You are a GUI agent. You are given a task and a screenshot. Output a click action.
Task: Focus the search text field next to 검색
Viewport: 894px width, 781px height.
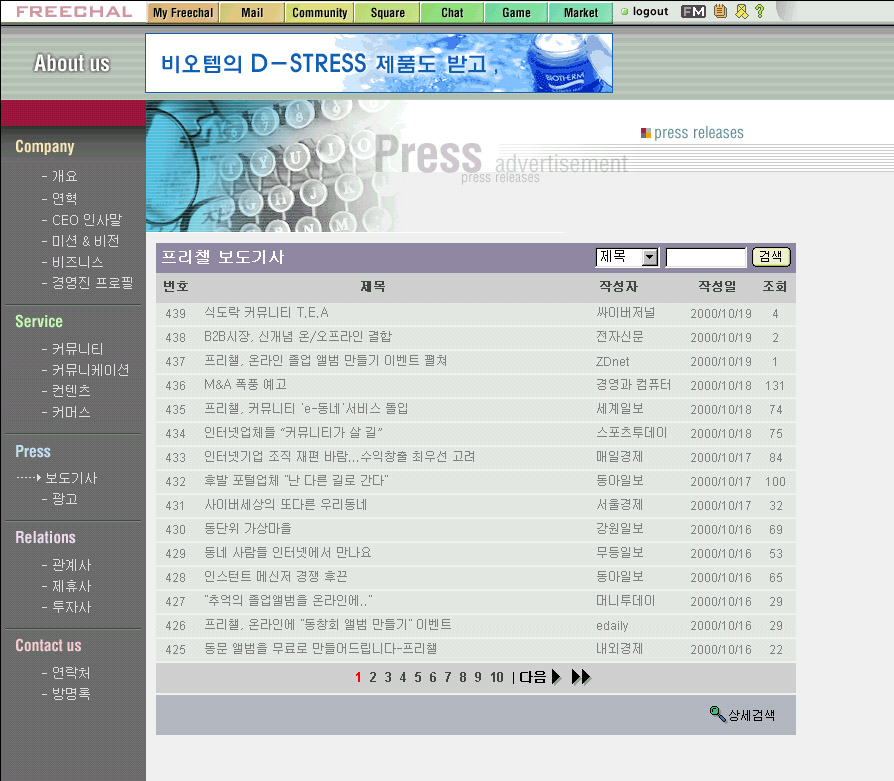[x=706, y=257]
